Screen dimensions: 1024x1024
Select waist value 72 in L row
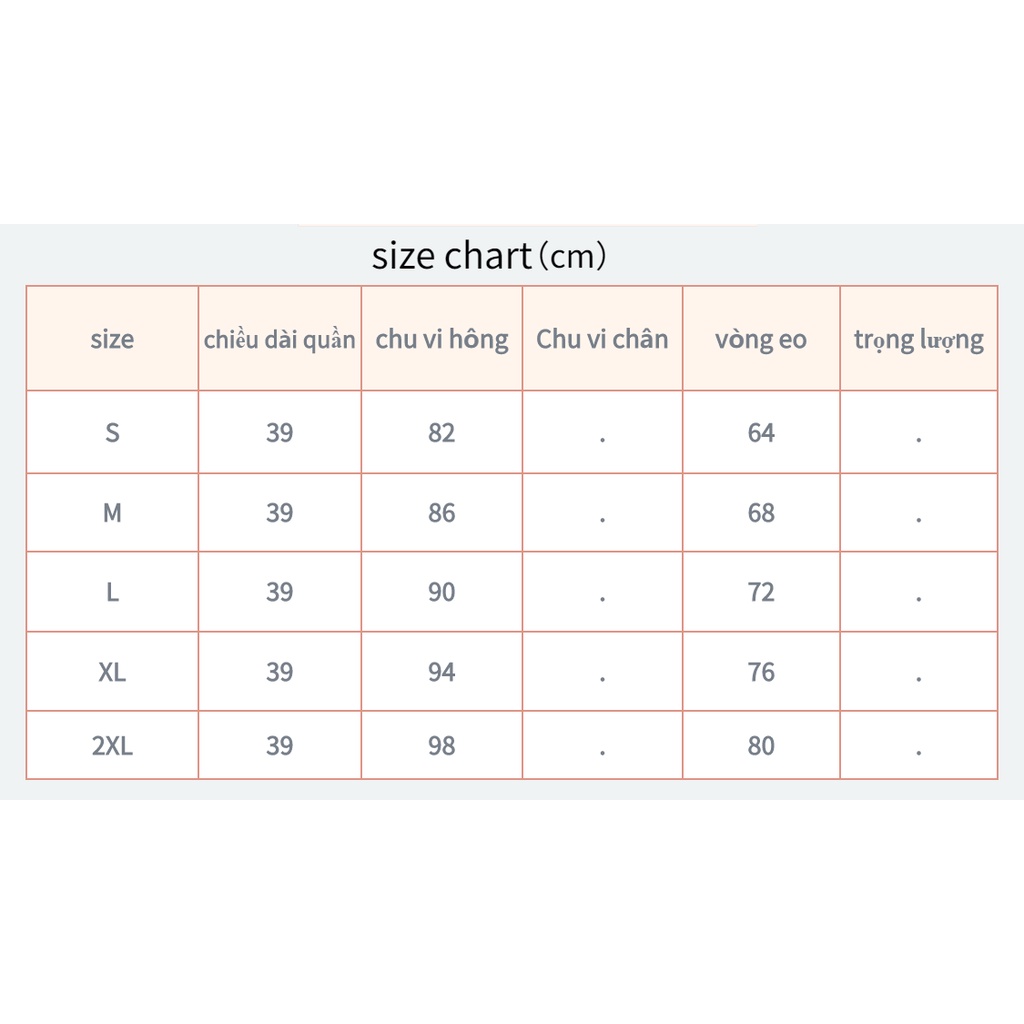[761, 592]
